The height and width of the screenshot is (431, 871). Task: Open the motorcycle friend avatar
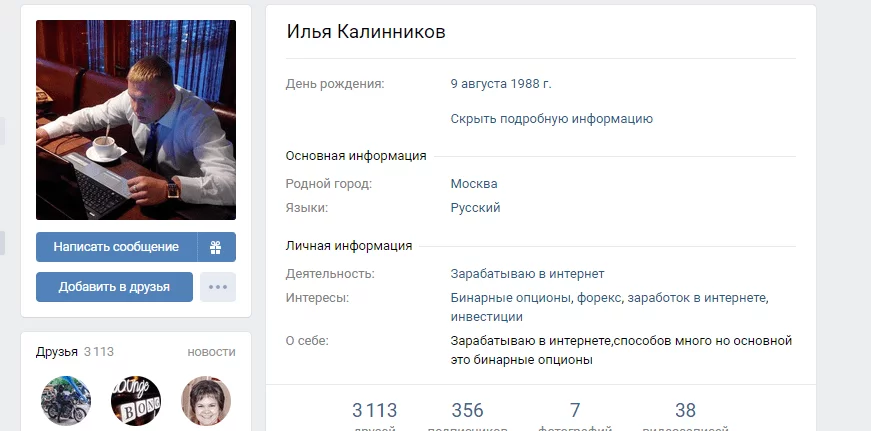click(66, 400)
